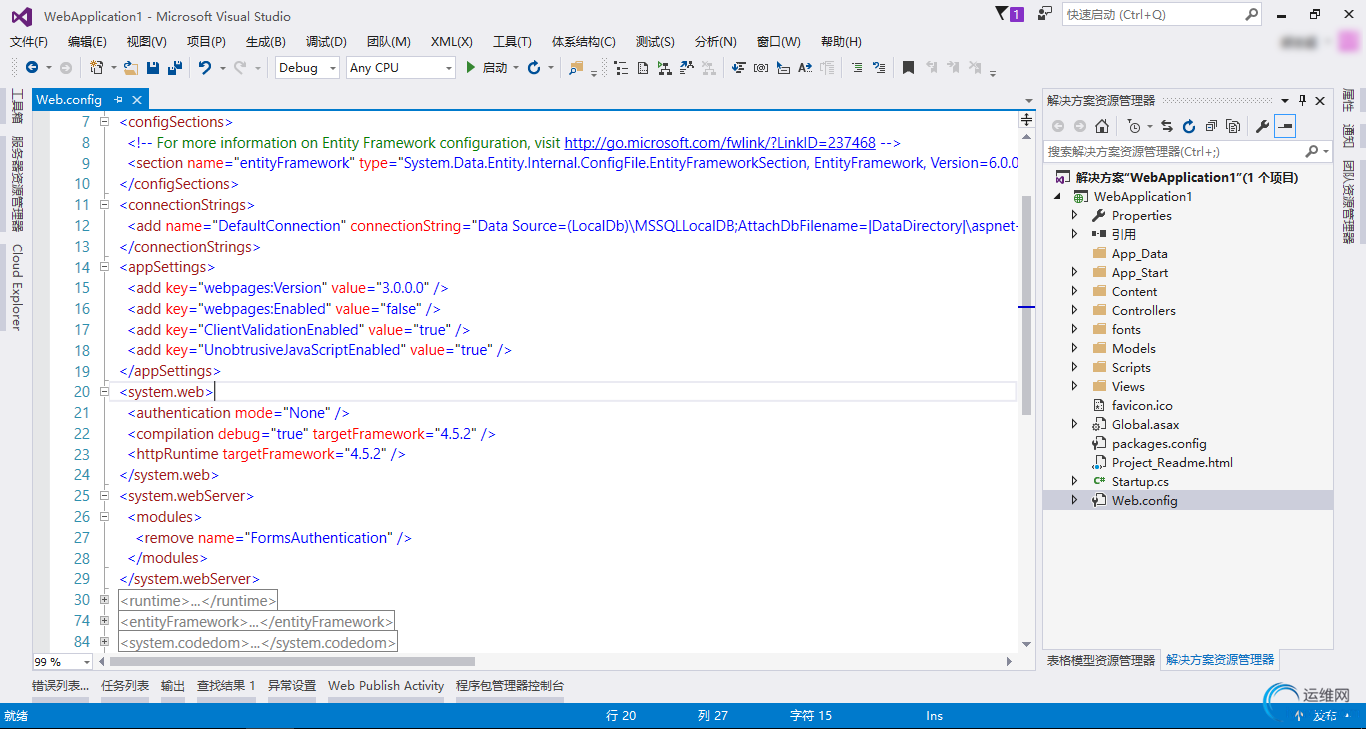Switch to 表格模型资源管理器 tab
1366x729 pixels.
1101,660
